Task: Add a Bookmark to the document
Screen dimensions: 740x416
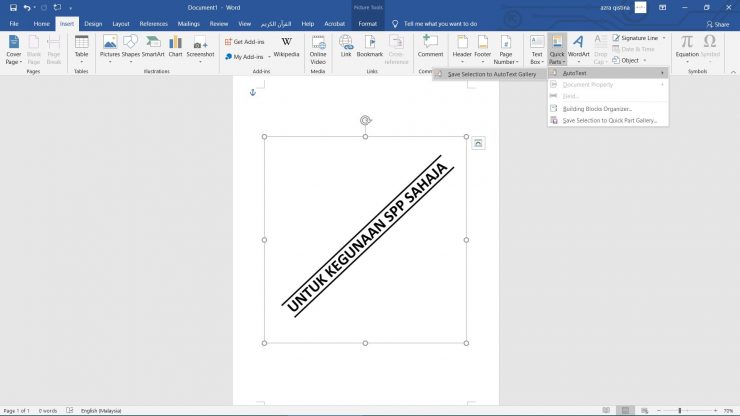Action: click(x=370, y=47)
